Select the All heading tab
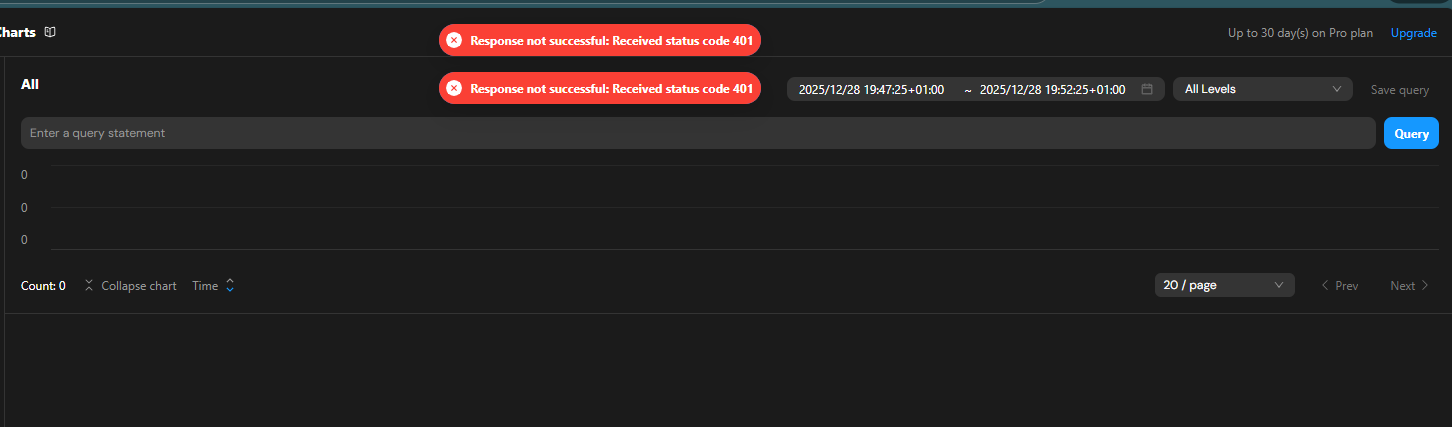This screenshot has width=1452, height=427. click(x=30, y=84)
